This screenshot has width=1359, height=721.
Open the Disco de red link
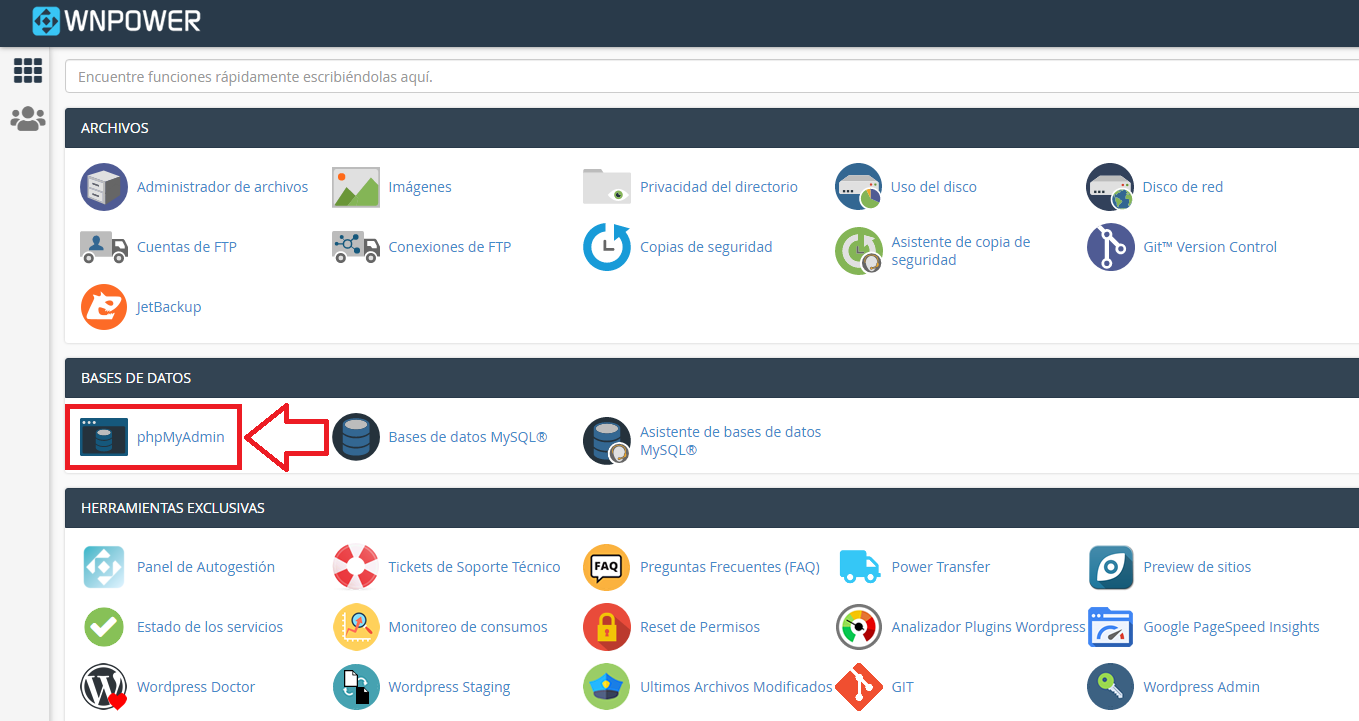tap(1183, 187)
